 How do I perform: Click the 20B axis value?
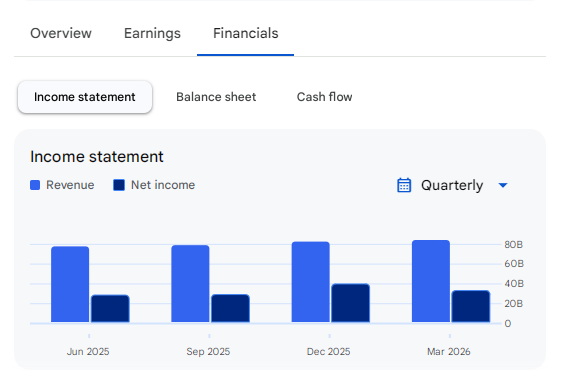click(x=513, y=304)
